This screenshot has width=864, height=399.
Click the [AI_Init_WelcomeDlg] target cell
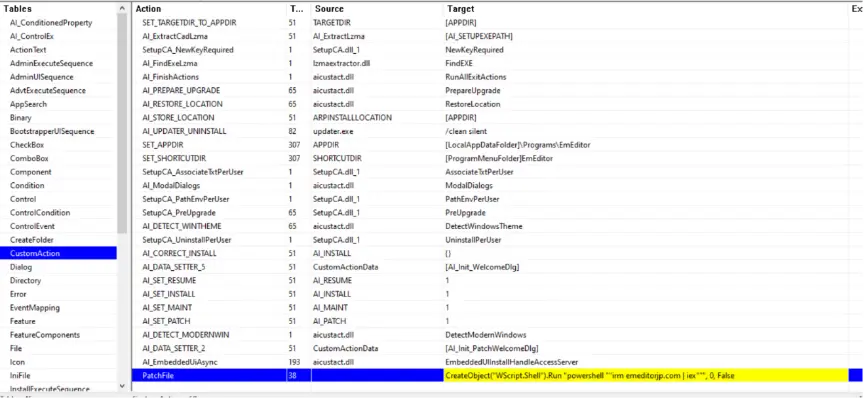click(x=482, y=267)
